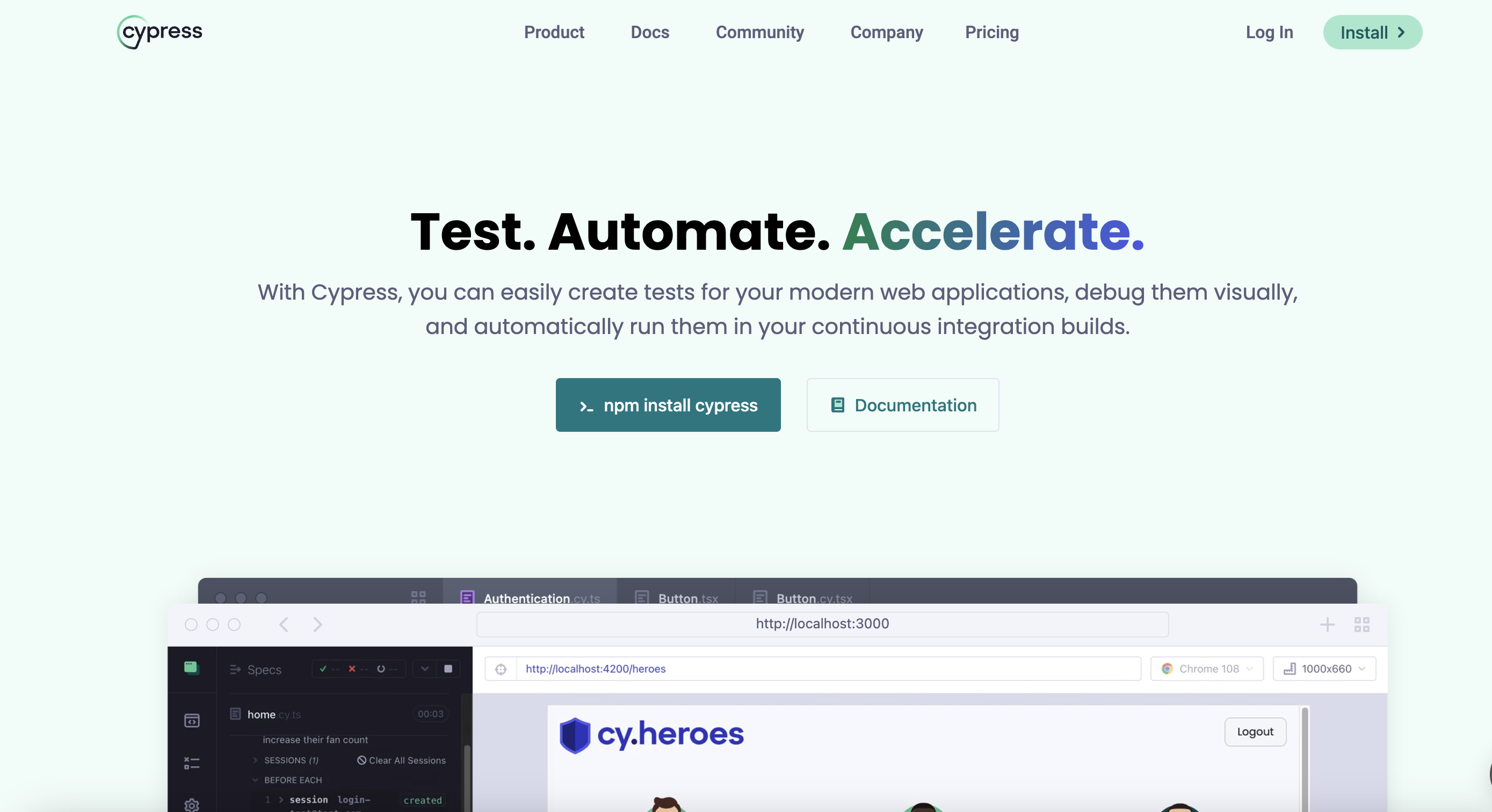Click the Cypress logo
Viewport: 1492px width, 812px height.
coord(160,32)
